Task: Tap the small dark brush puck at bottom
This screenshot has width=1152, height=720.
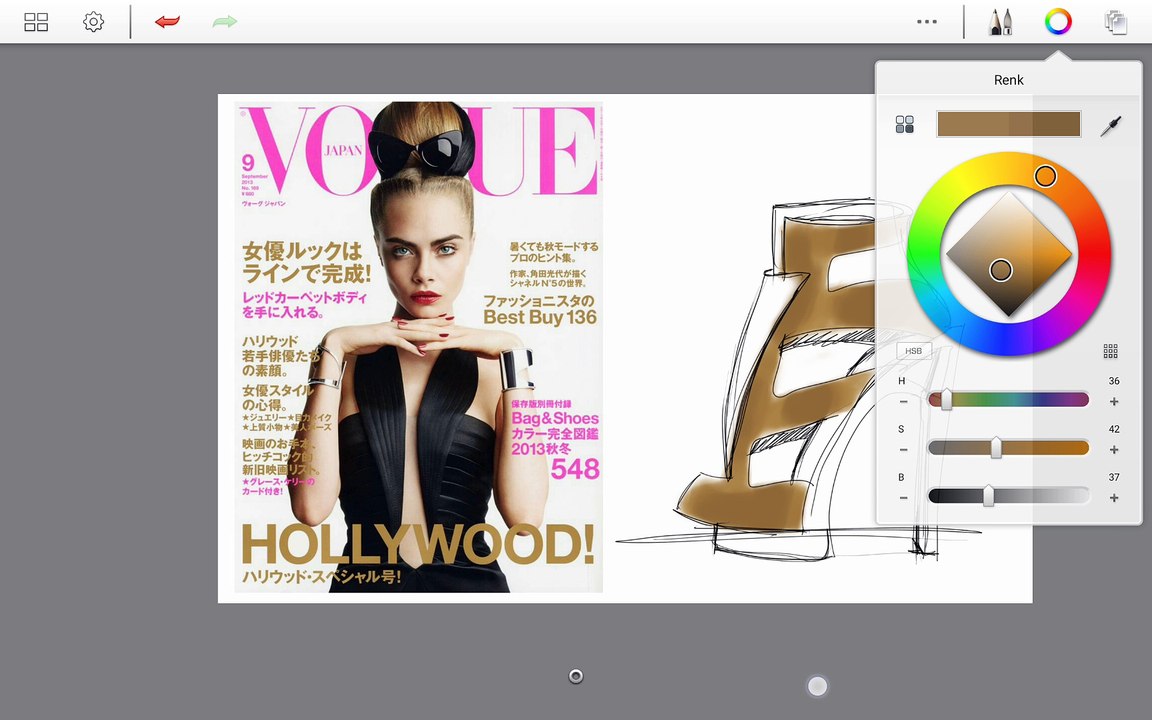Action: [x=576, y=677]
